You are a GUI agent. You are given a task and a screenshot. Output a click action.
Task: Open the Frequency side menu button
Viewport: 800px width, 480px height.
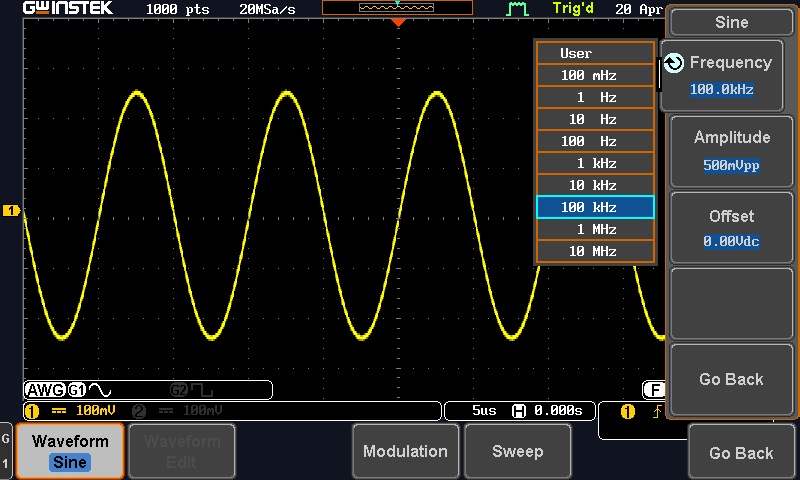(722, 75)
